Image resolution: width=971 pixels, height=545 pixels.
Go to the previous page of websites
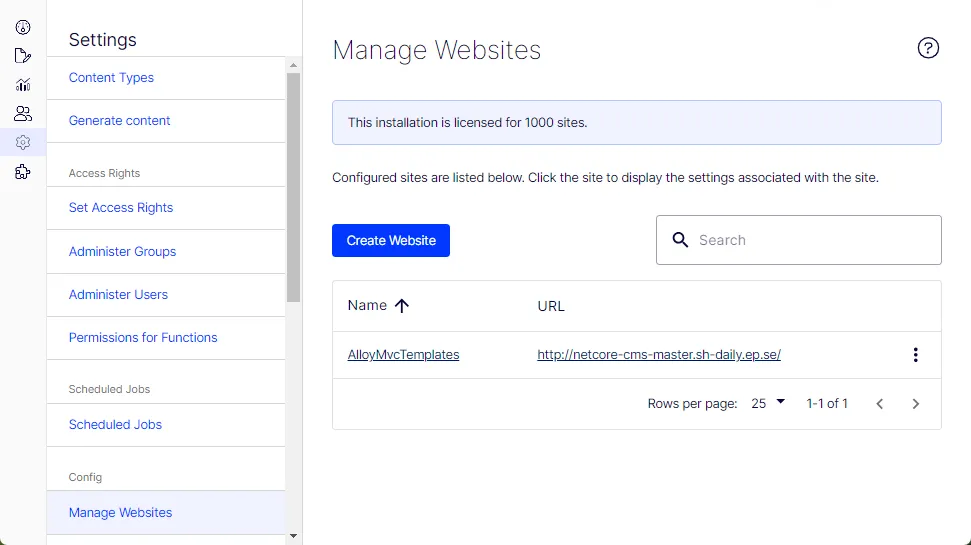(879, 404)
